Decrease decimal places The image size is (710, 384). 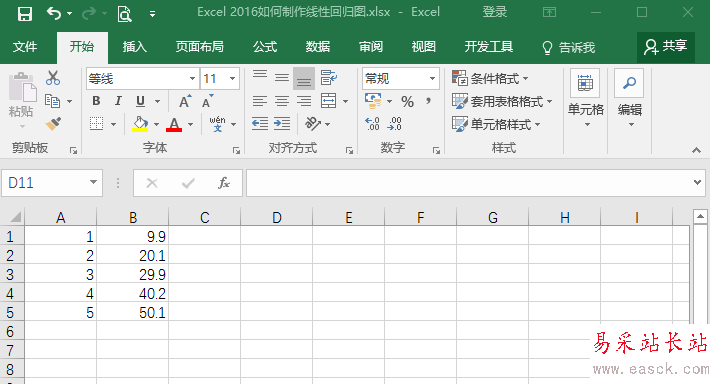pyautogui.click(x=394, y=124)
